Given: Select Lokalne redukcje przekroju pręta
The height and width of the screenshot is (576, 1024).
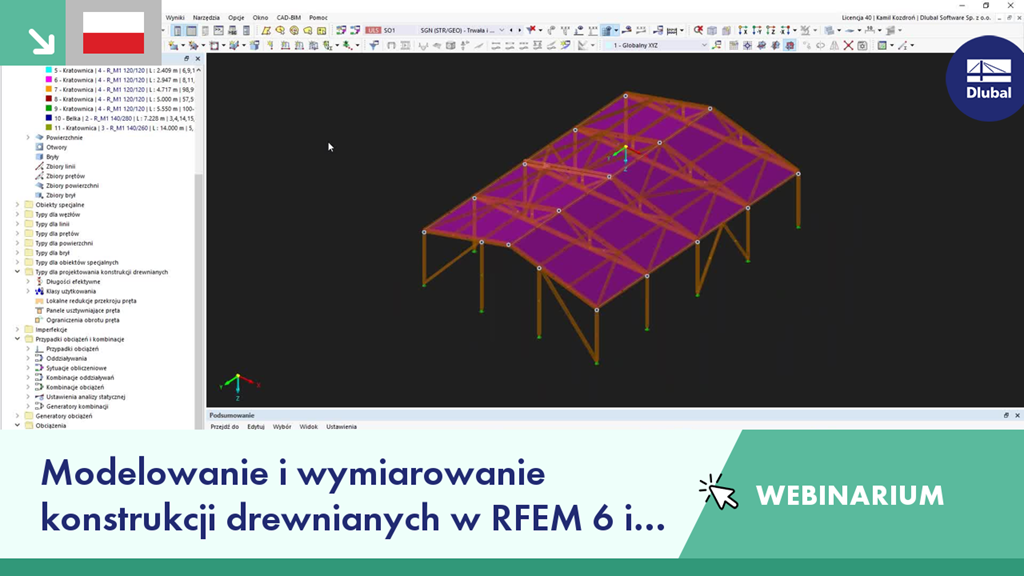Looking at the screenshot, I should click(x=91, y=301).
